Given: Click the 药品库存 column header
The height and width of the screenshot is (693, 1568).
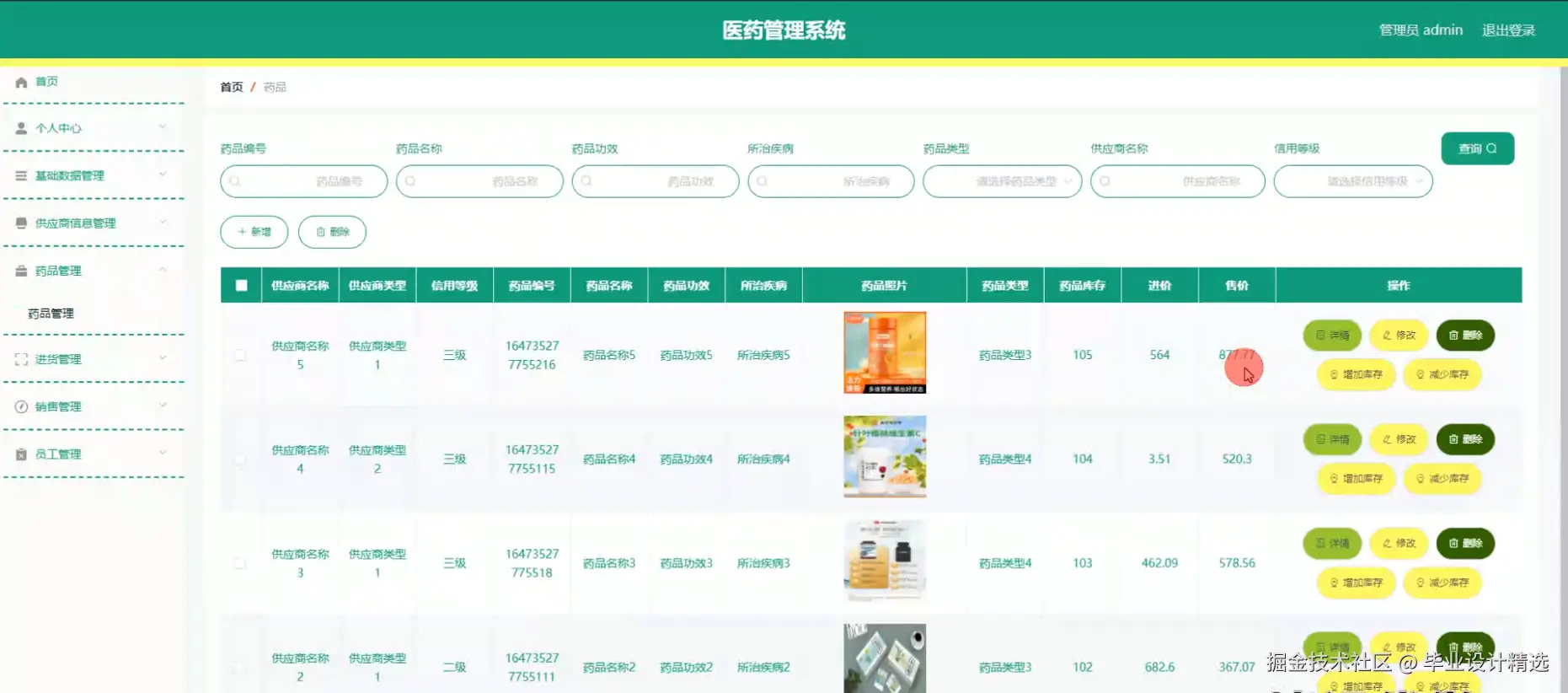Looking at the screenshot, I should (1083, 286).
